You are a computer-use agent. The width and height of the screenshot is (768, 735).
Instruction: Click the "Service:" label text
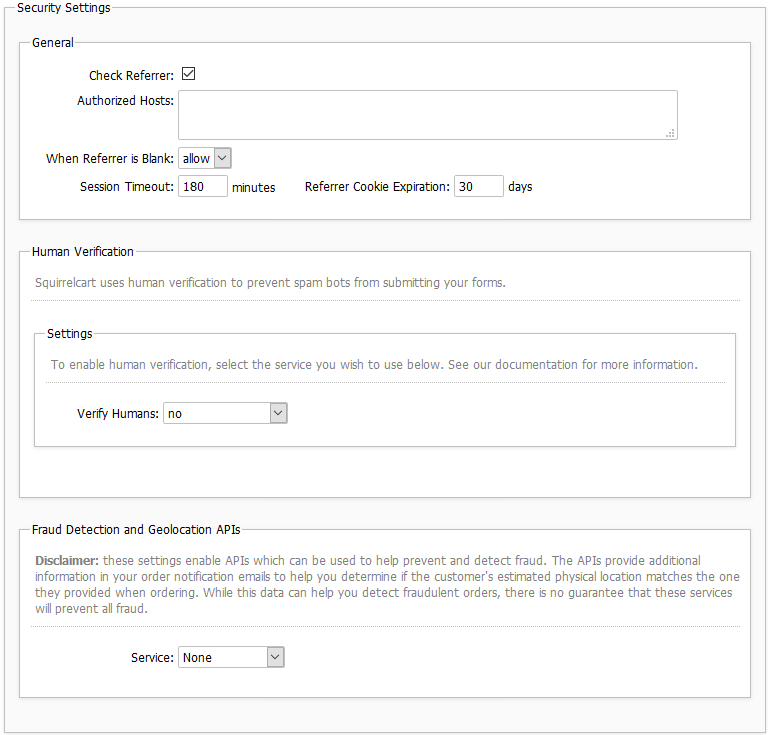point(152,658)
